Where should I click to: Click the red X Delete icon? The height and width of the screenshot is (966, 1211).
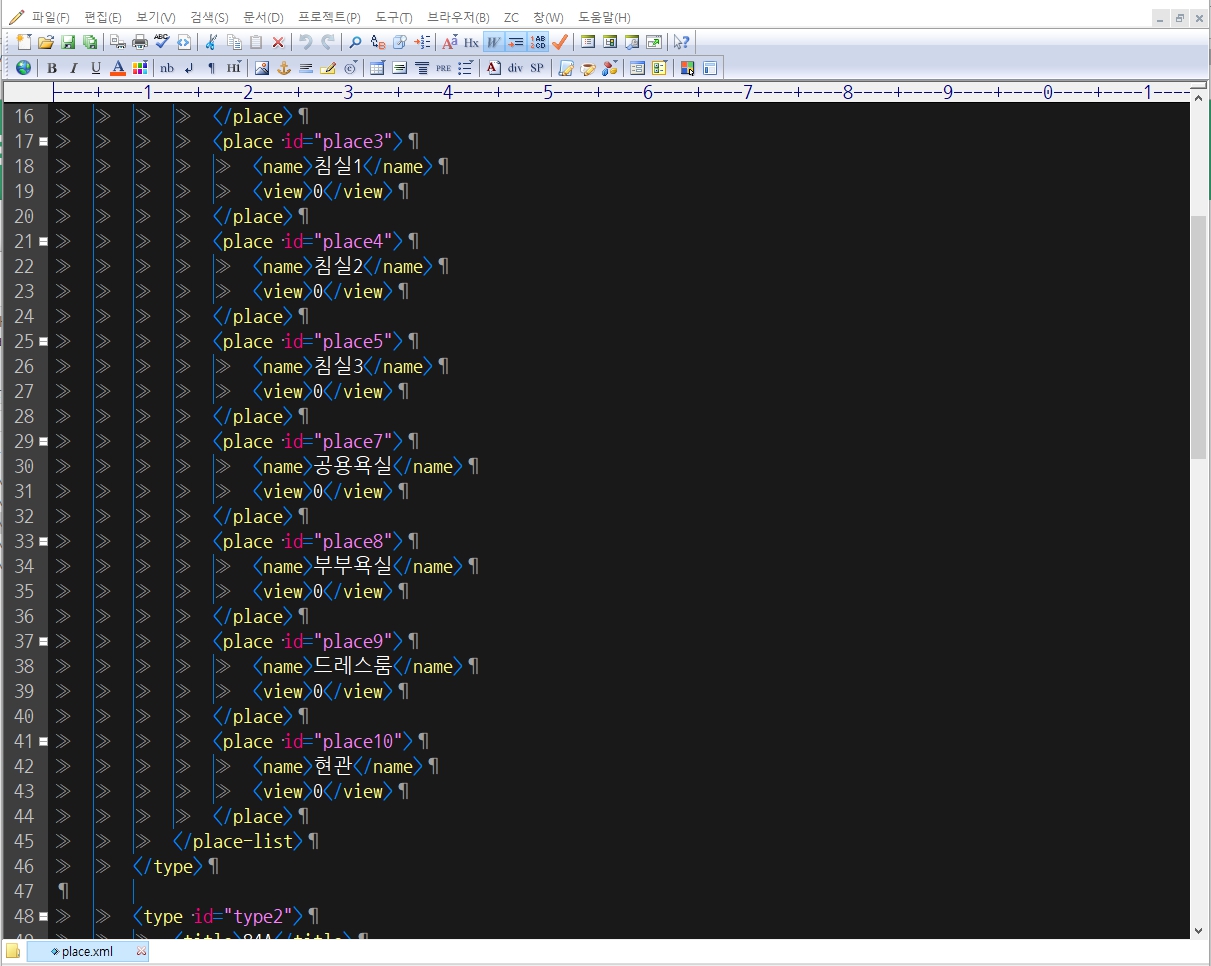tap(278, 42)
